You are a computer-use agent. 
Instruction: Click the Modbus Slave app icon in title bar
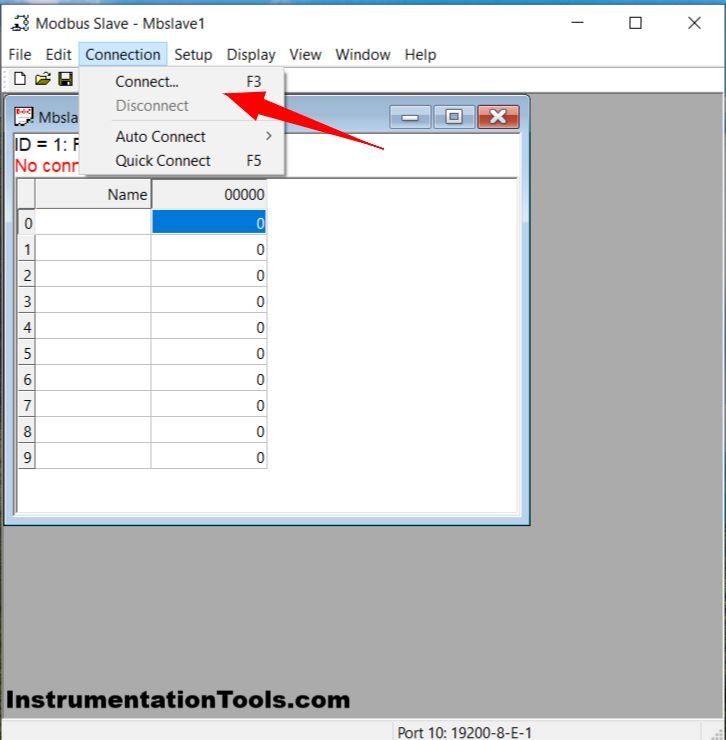pyautogui.click(x=20, y=23)
